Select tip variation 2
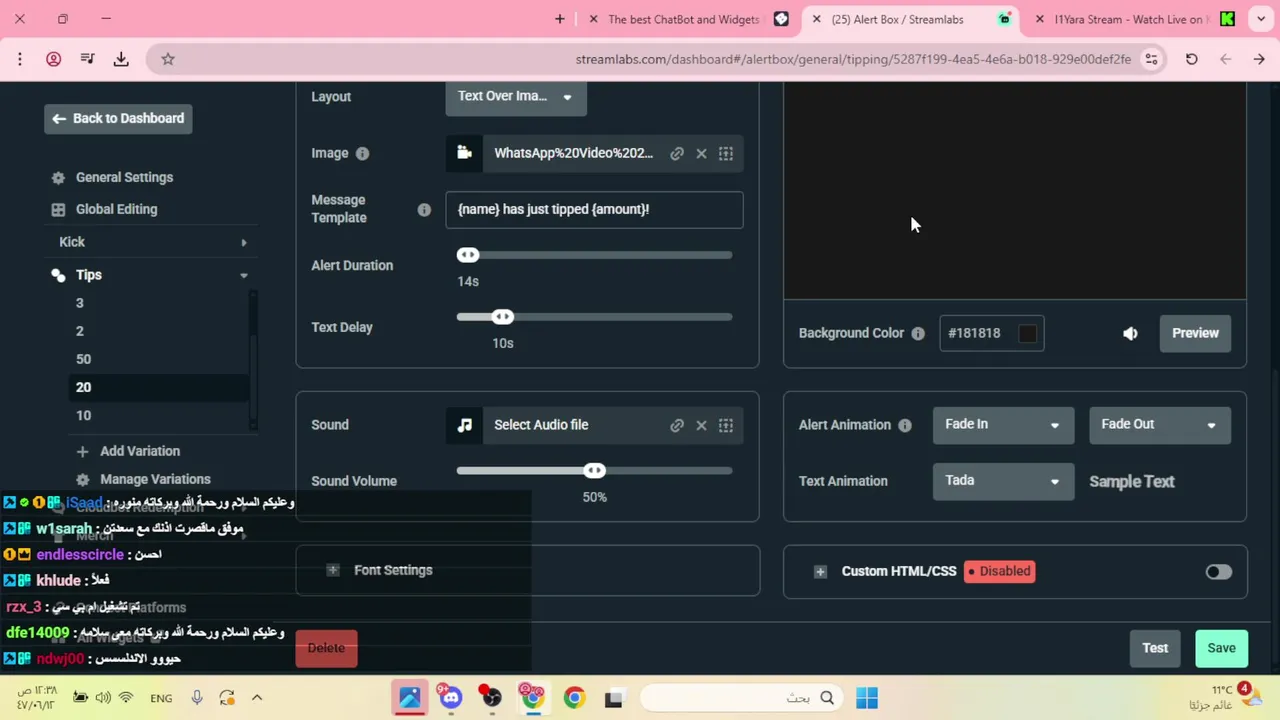 tap(80, 331)
